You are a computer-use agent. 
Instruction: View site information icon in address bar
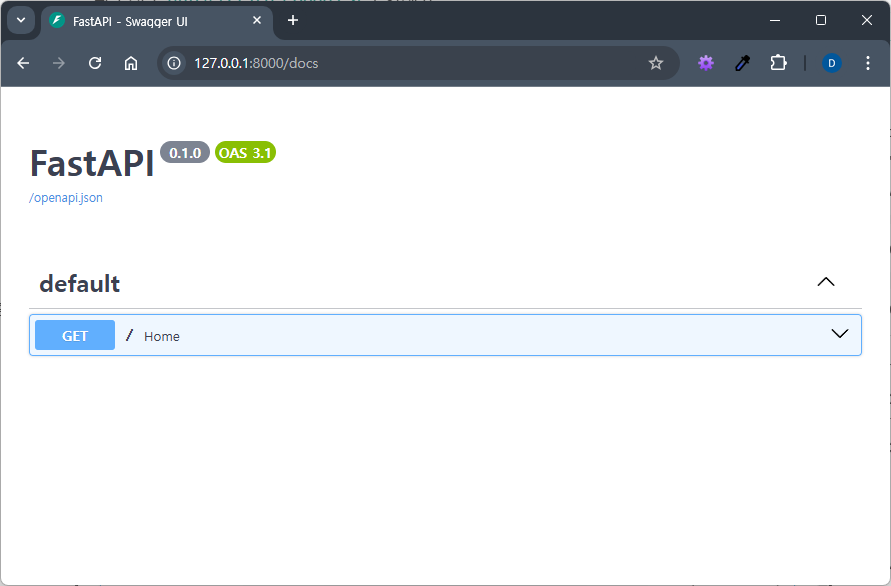[174, 63]
